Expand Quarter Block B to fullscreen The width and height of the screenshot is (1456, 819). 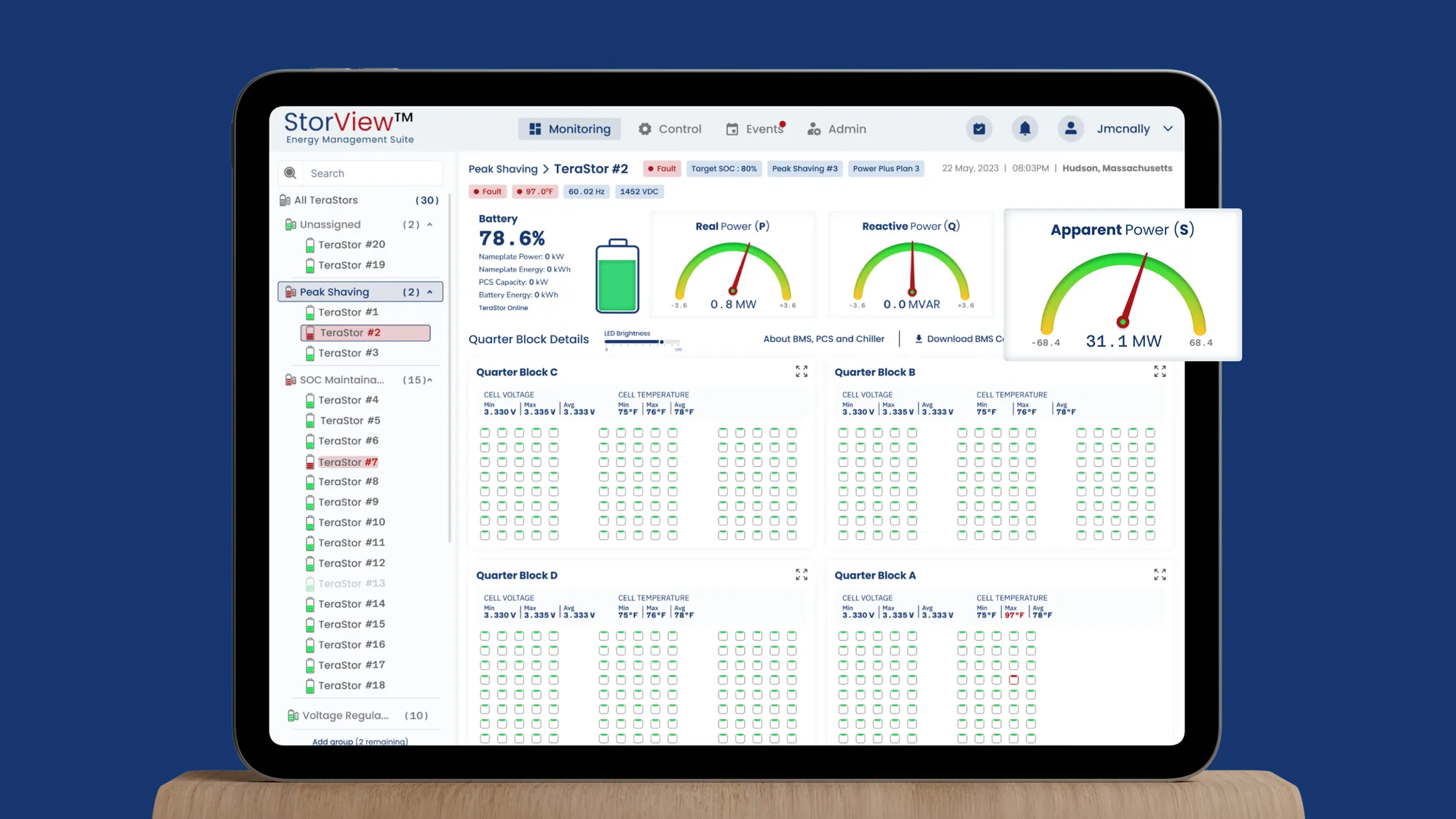(x=1160, y=372)
